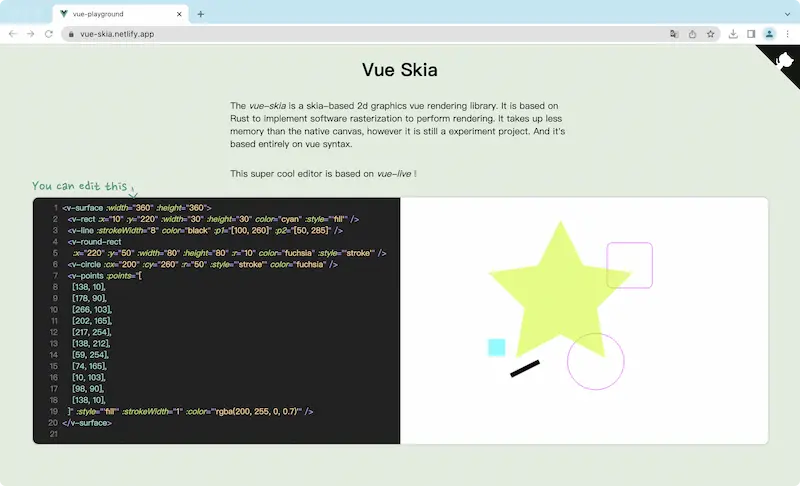Close the vue-playground tab
The width and height of the screenshot is (800, 486).
click(x=179, y=14)
